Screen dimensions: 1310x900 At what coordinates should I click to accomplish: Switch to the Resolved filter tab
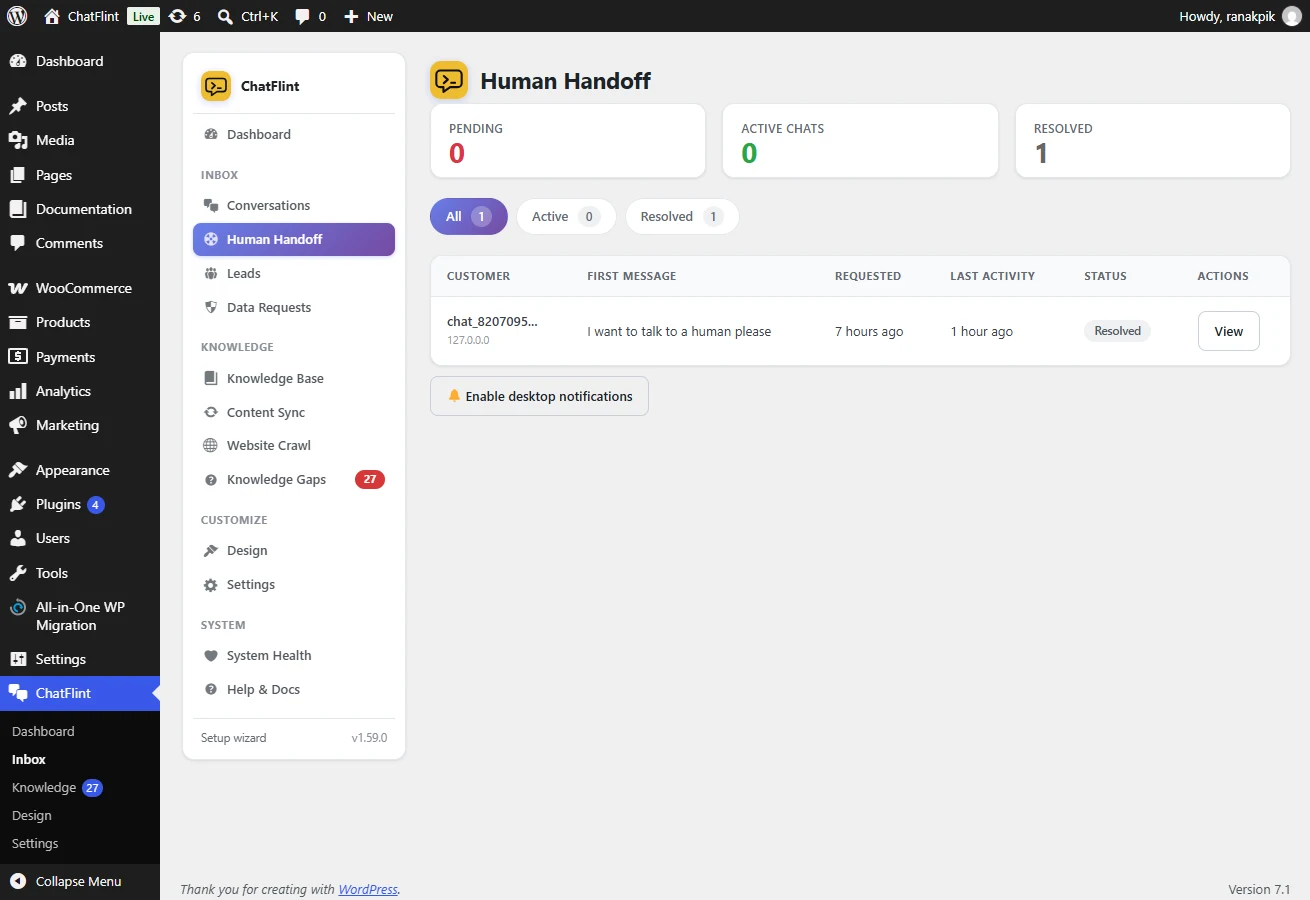pos(682,216)
